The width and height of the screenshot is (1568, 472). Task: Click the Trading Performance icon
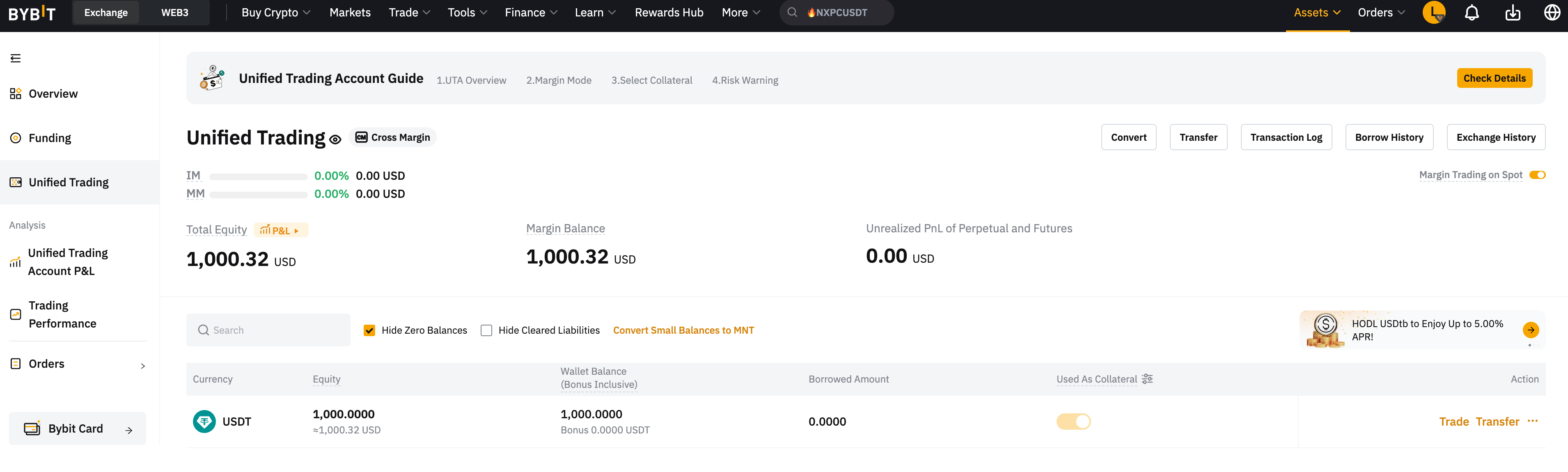[16, 315]
